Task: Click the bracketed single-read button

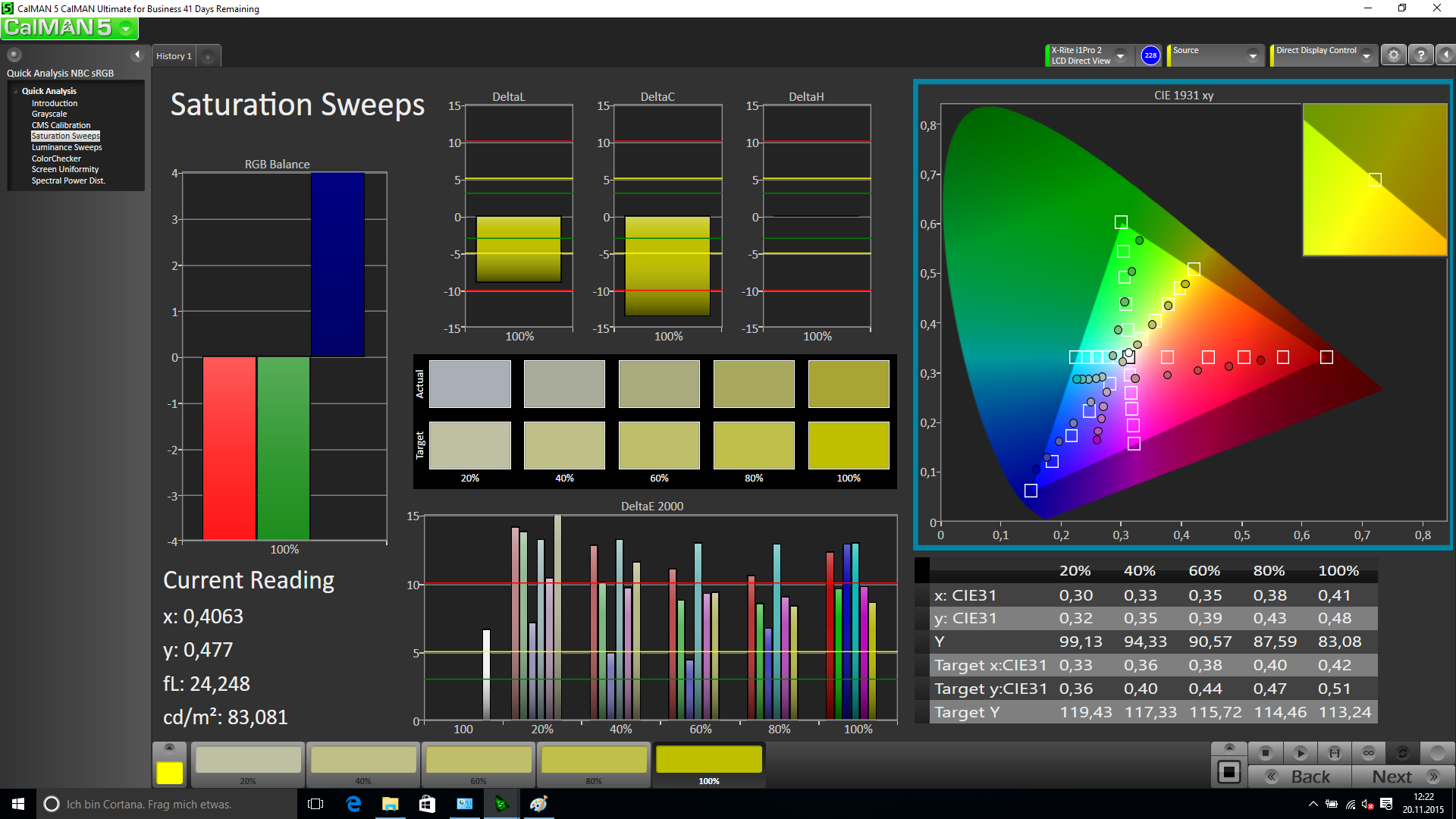Action: (1335, 753)
